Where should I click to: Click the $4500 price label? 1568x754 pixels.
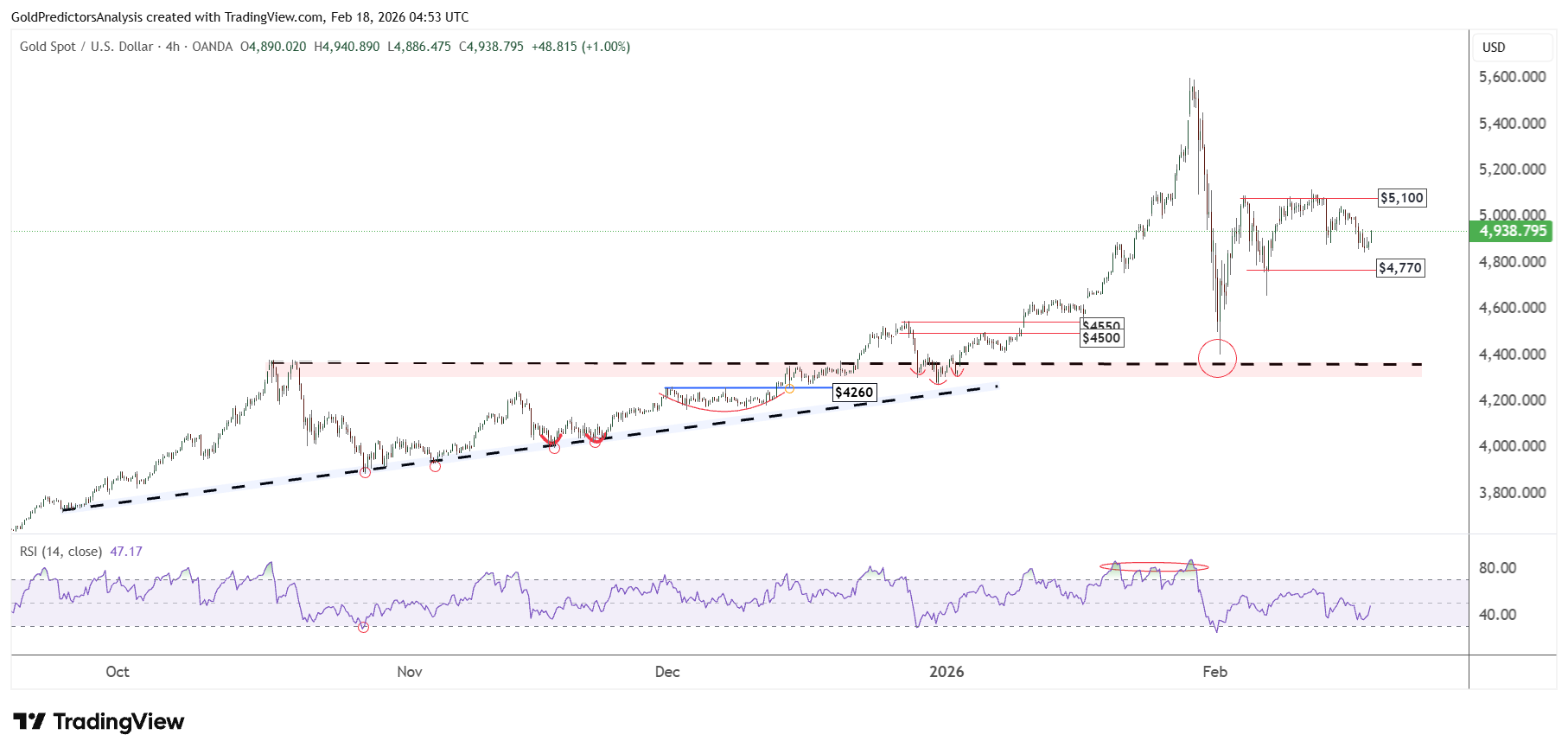tap(1101, 338)
